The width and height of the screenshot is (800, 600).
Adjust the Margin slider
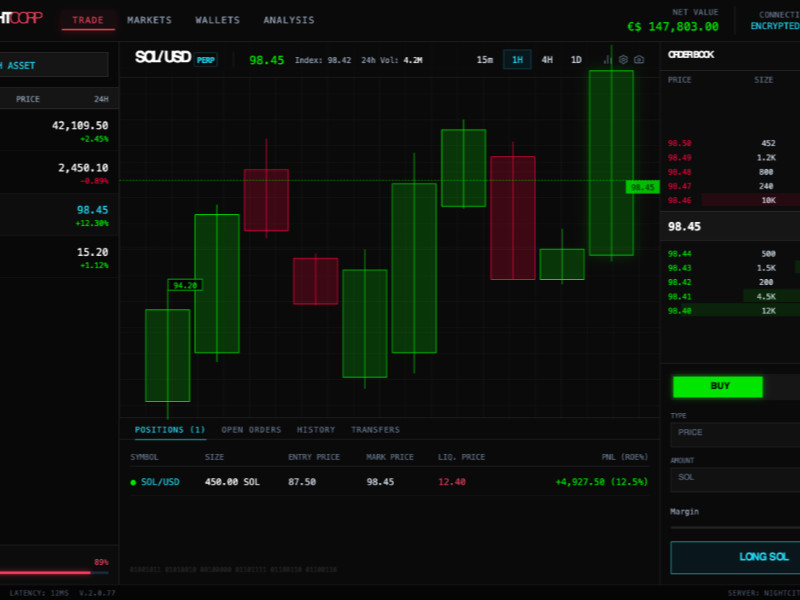[x=735, y=527]
